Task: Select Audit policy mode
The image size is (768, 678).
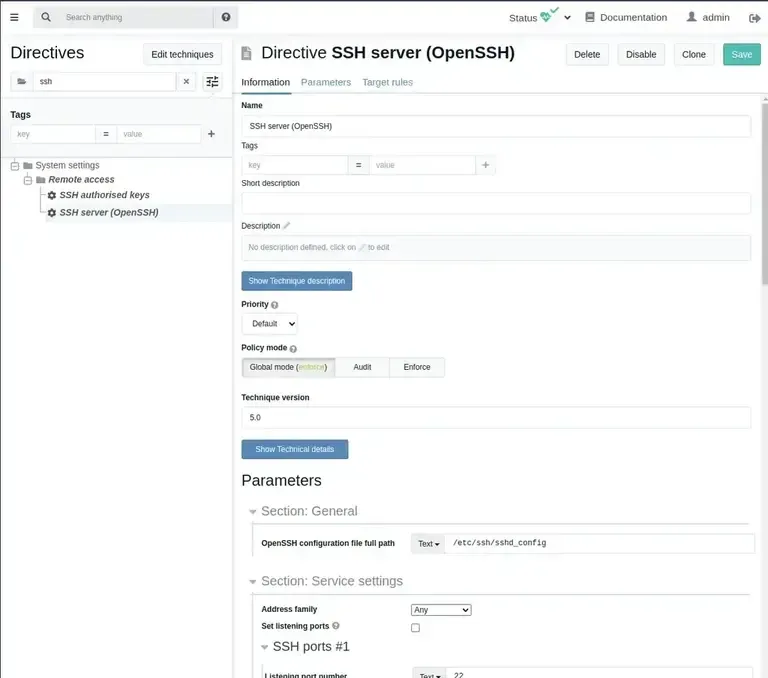Action: click(x=362, y=367)
